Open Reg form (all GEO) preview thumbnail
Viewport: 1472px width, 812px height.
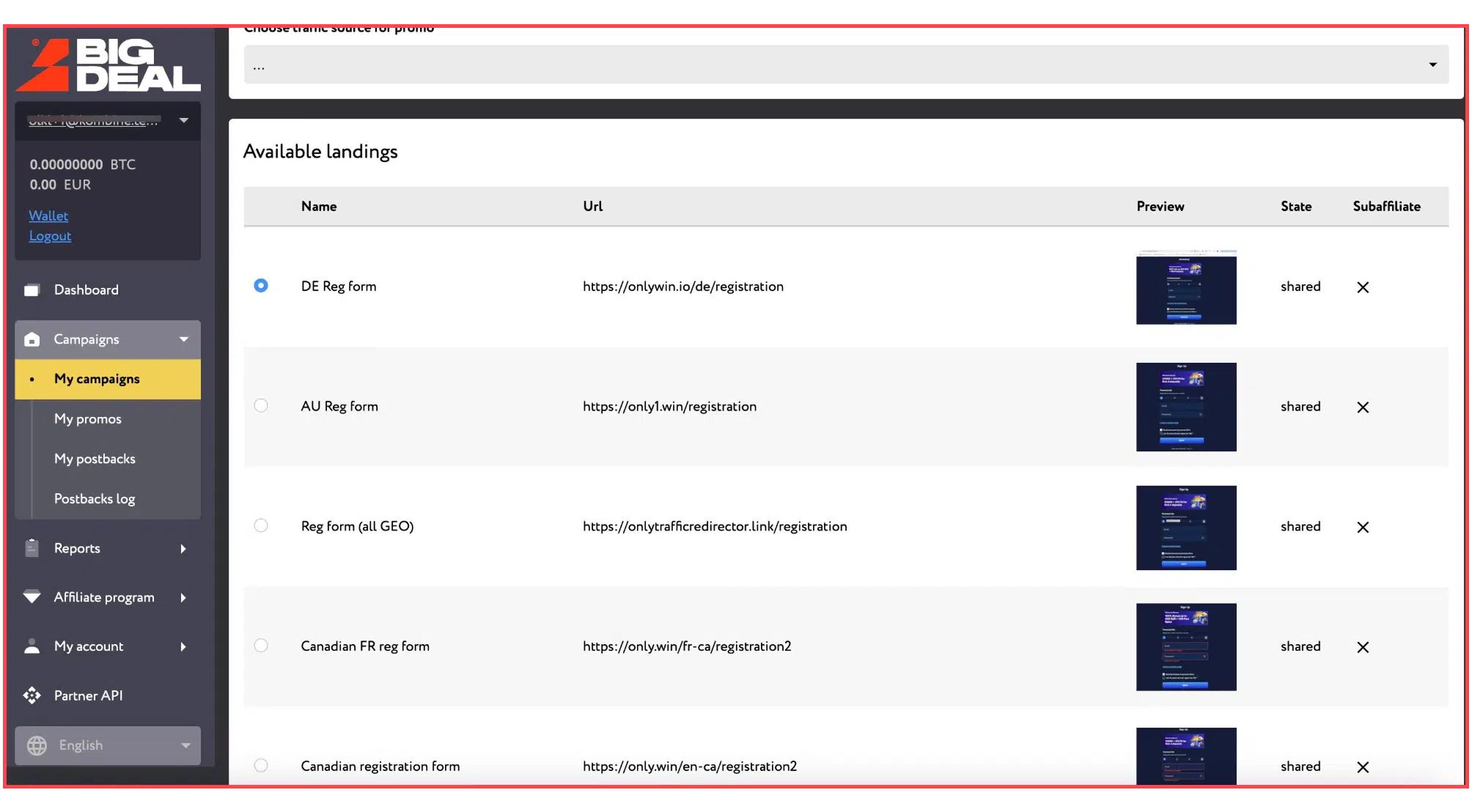click(x=1186, y=528)
